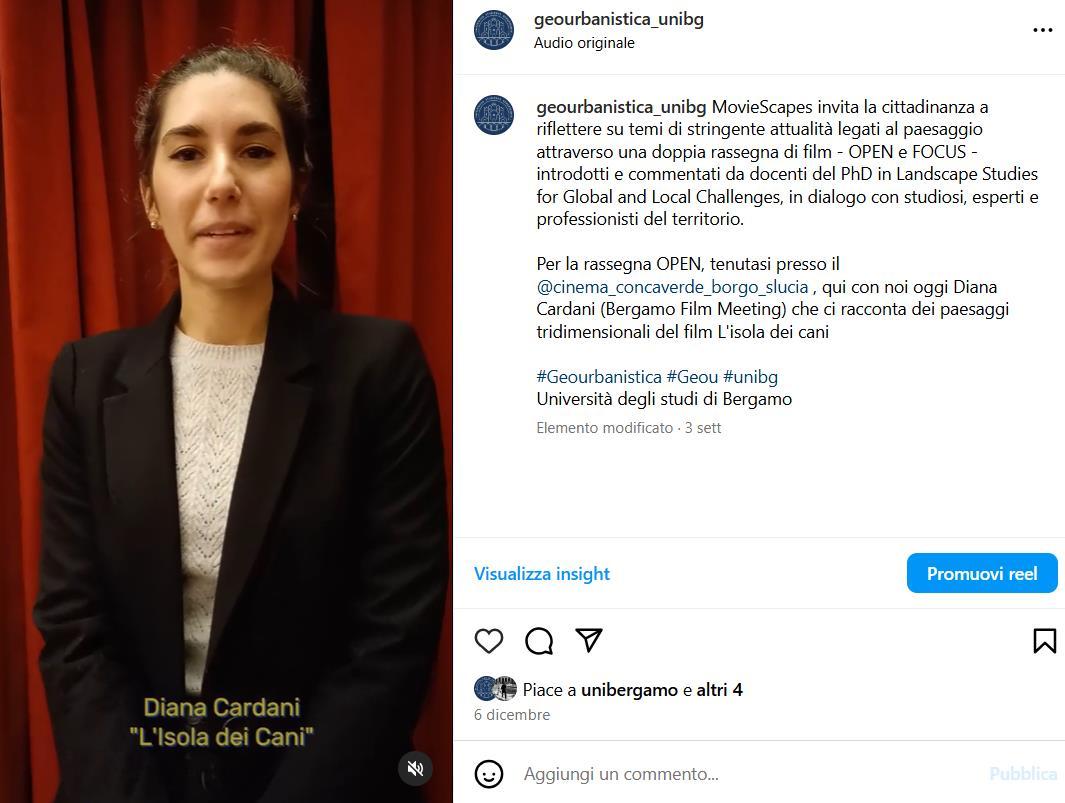This screenshot has height=803, width=1065.
Task: Click the Promuovi reel button
Action: click(982, 573)
